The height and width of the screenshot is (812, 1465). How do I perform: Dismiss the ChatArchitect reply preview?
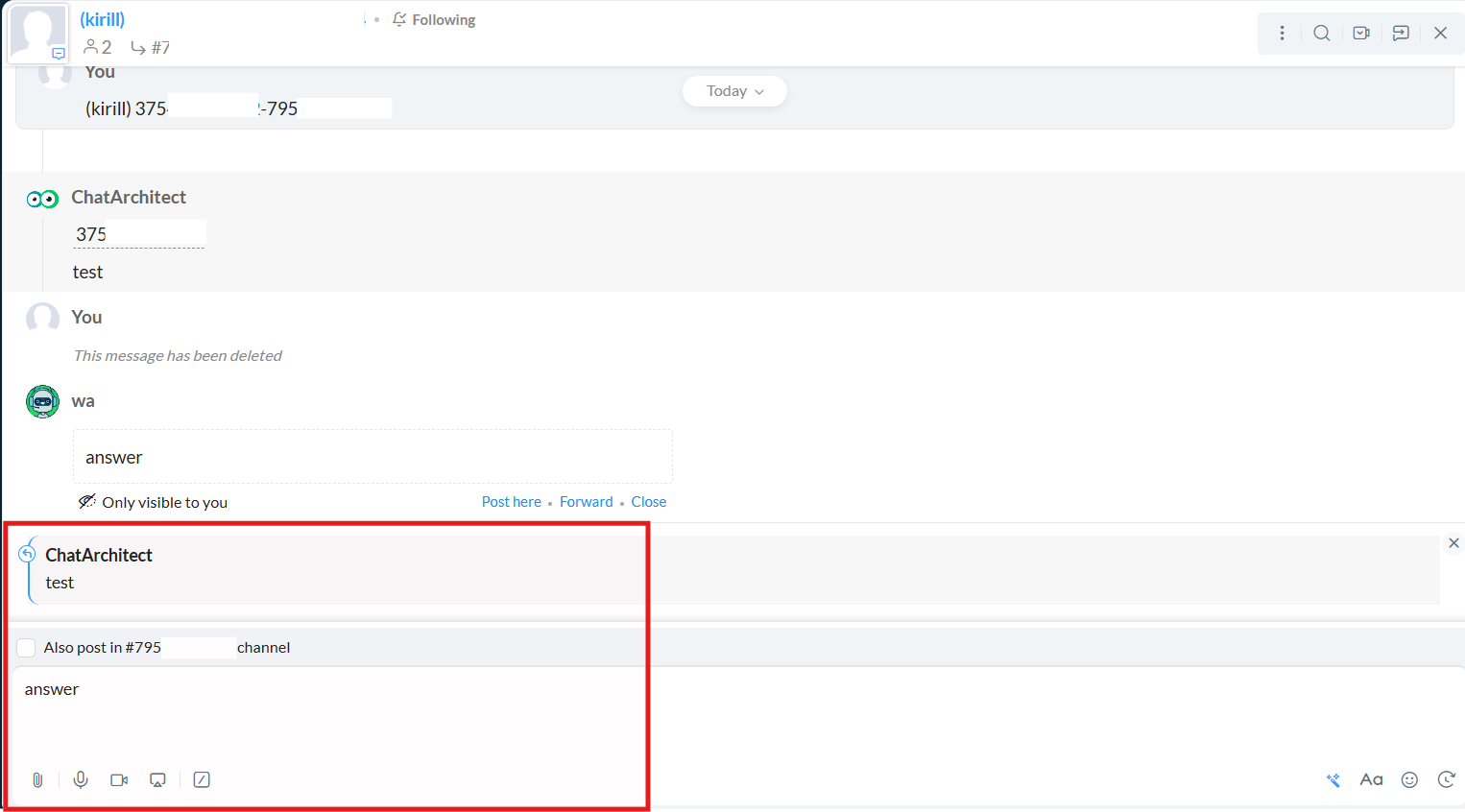pyautogui.click(x=1453, y=543)
